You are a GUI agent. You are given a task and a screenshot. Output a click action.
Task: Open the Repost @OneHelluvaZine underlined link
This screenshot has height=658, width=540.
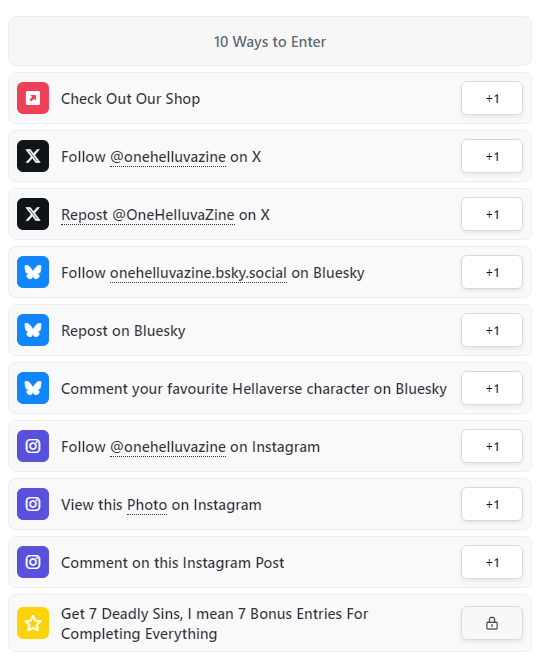pyautogui.click(x=148, y=215)
